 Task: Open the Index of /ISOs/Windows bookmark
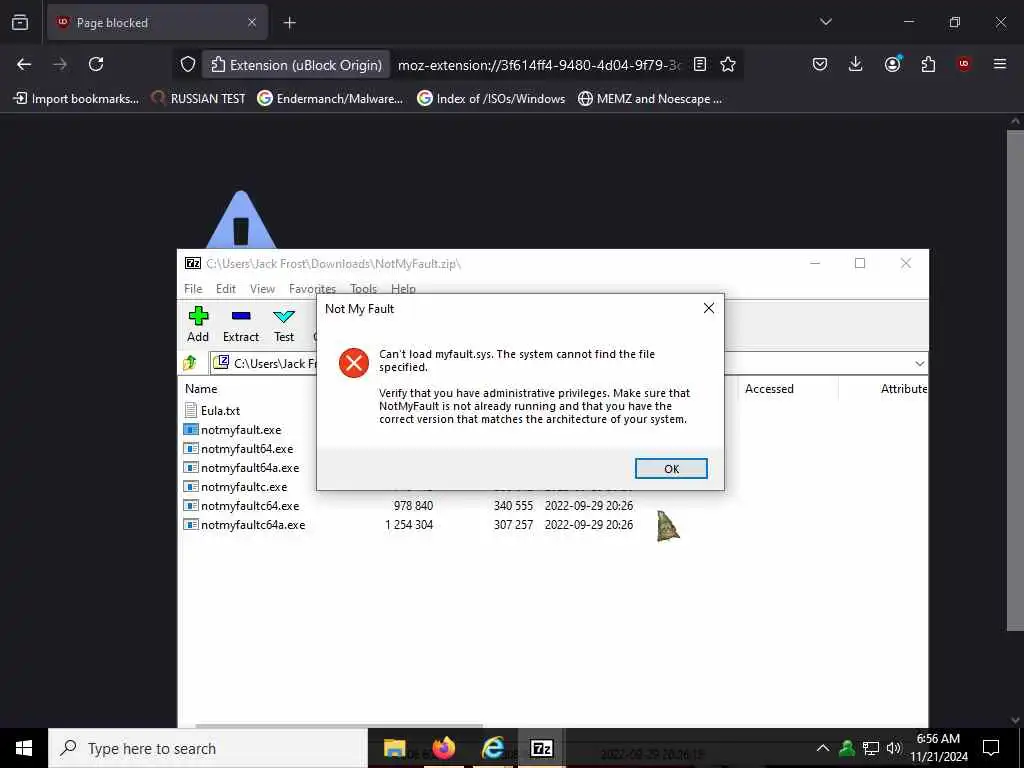tap(491, 99)
